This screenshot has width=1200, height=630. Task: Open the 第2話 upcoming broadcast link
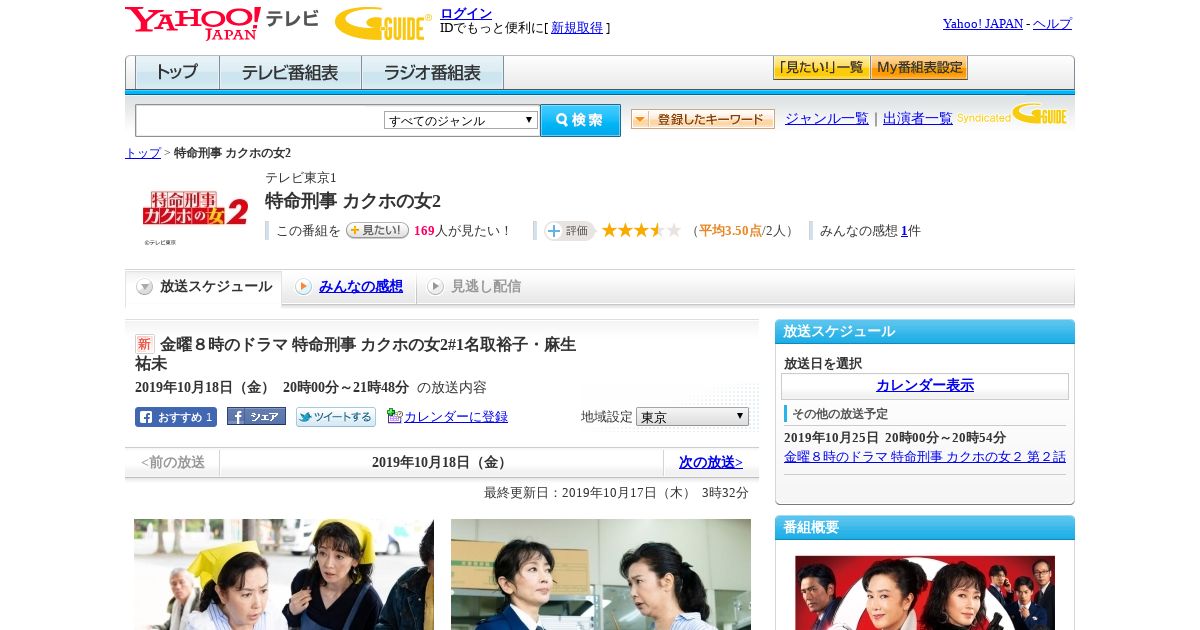pyautogui.click(x=925, y=456)
